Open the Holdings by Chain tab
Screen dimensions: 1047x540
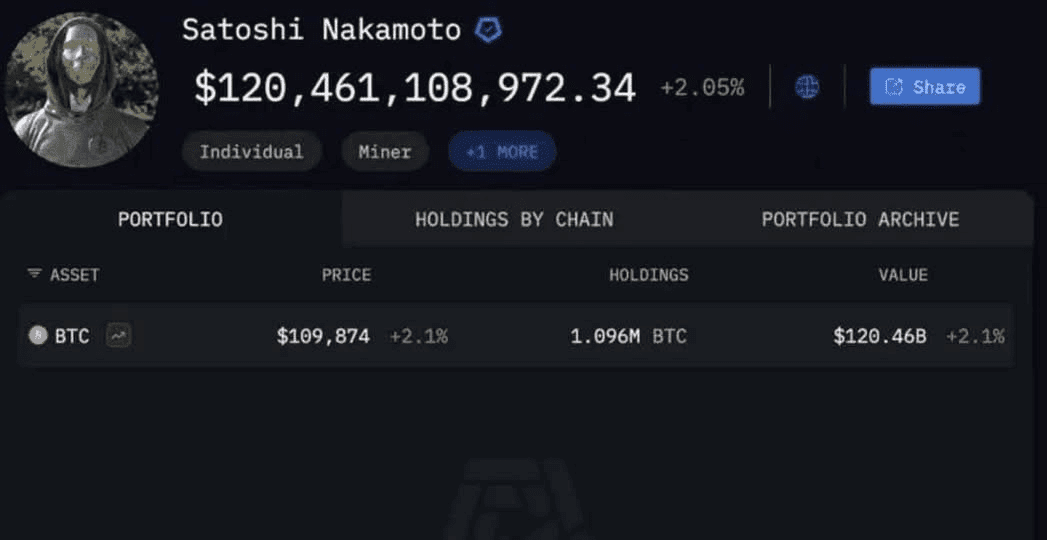tap(514, 219)
